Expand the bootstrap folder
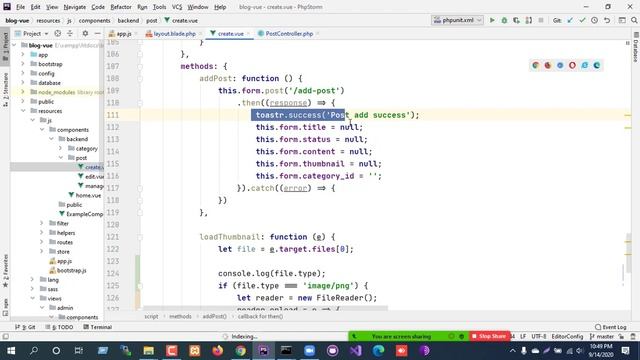Viewport: 640px width, 360px height. coord(23,64)
